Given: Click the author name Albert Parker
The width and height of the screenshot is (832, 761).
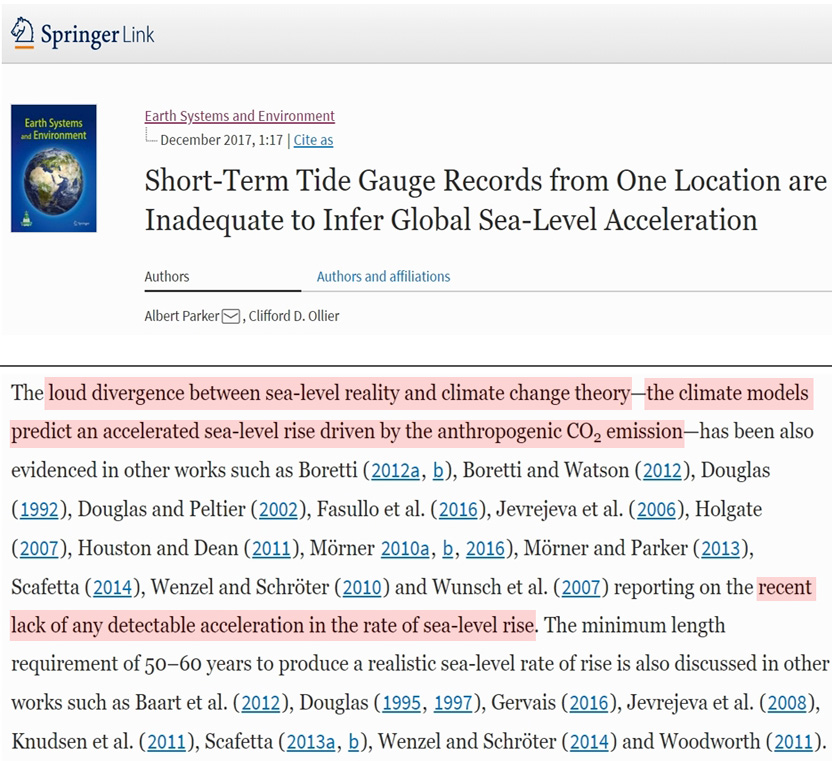Looking at the screenshot, I should [181, 316].
